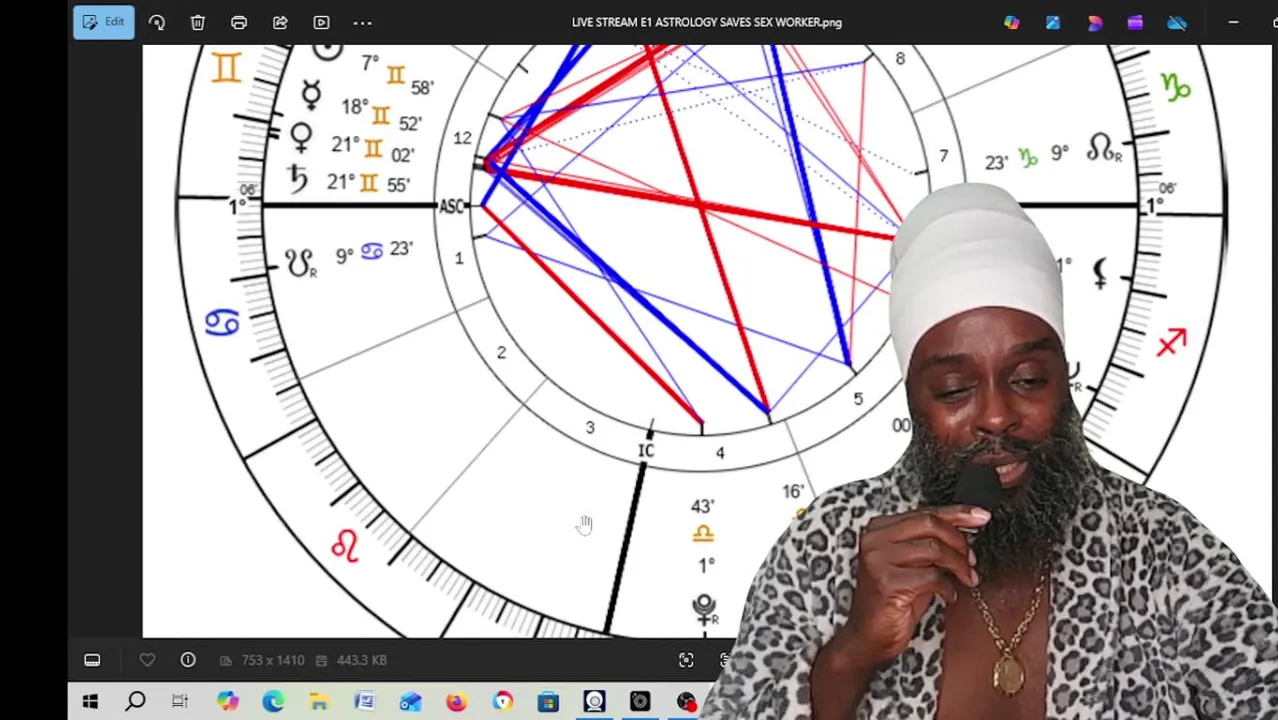Mark image as favorite with heart icon

click(147, 660)
